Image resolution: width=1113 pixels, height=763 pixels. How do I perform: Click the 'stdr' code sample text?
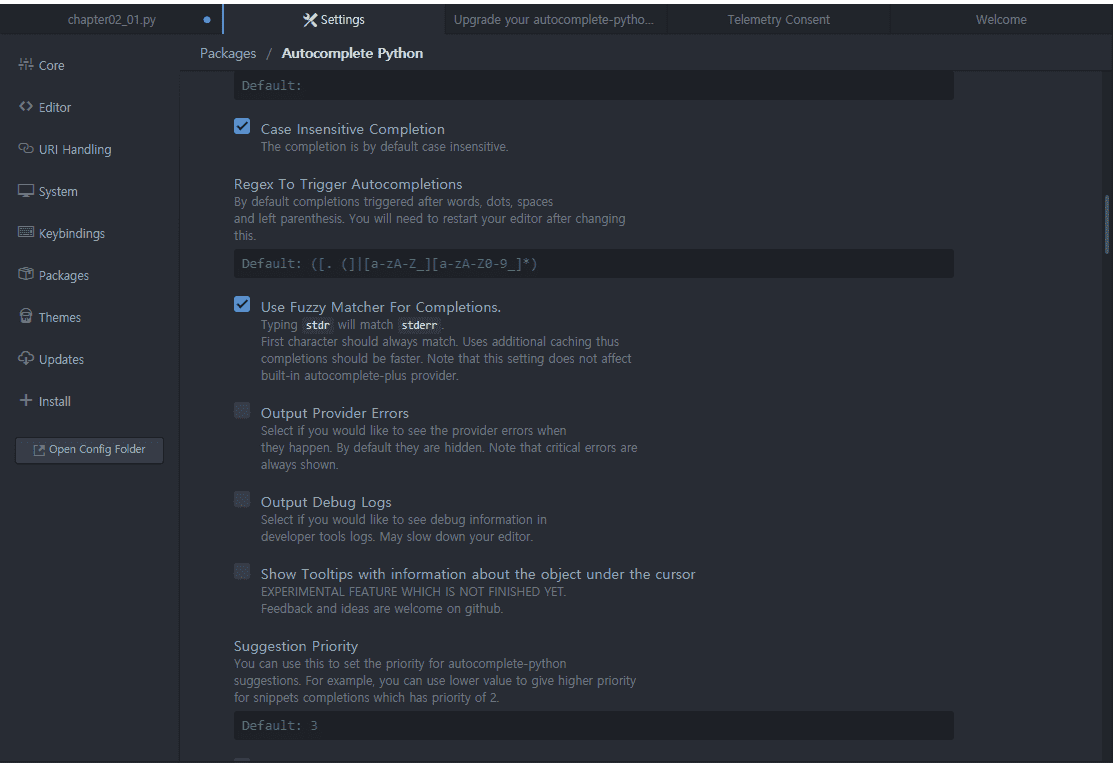pos(317,325)
